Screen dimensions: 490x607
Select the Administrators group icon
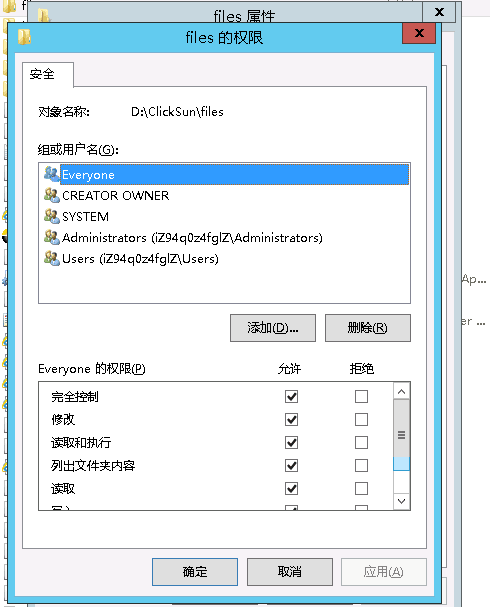pyautogui.click(x=51, y=237)
